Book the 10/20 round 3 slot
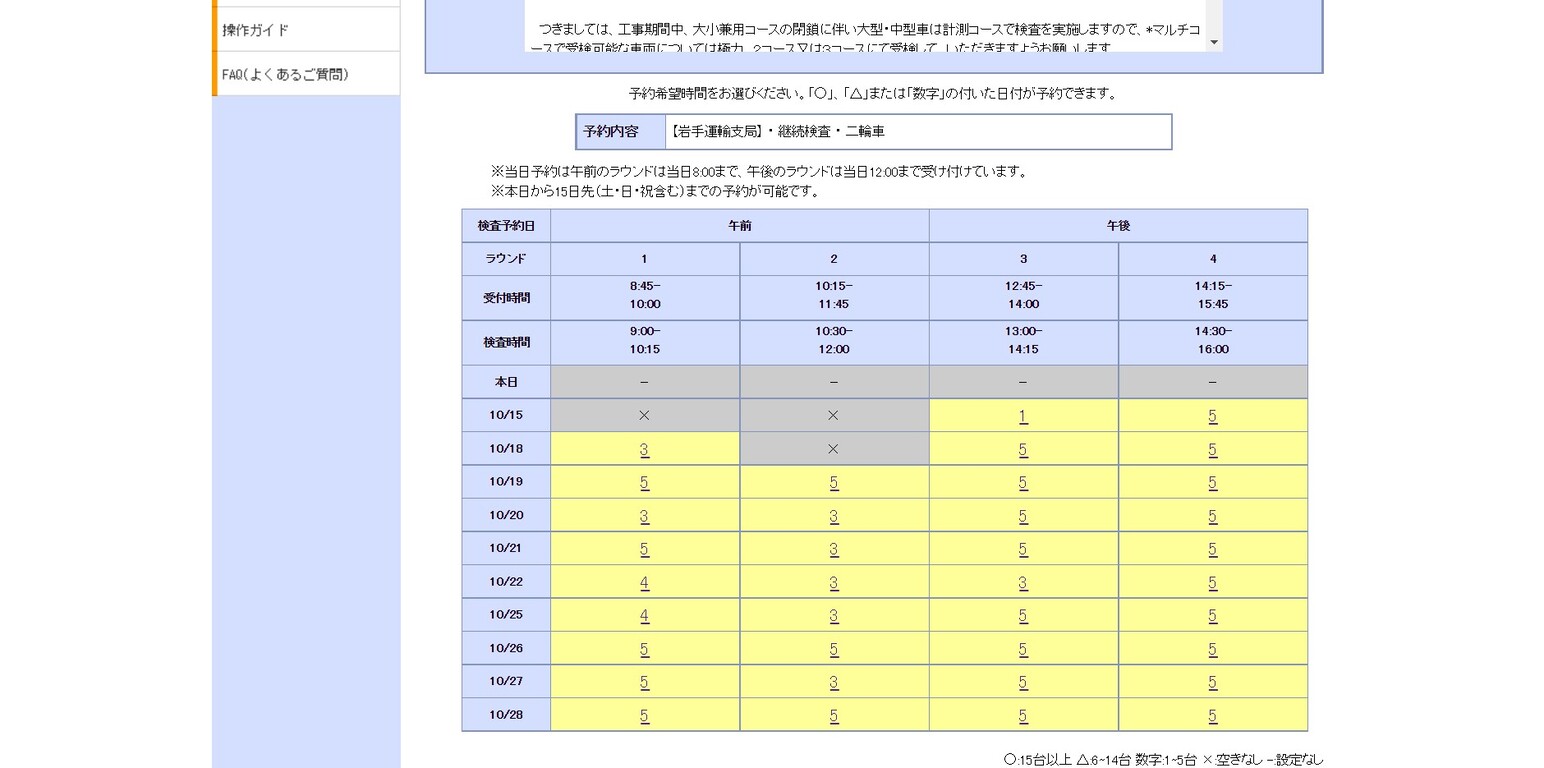 (x=1023, y=516)
